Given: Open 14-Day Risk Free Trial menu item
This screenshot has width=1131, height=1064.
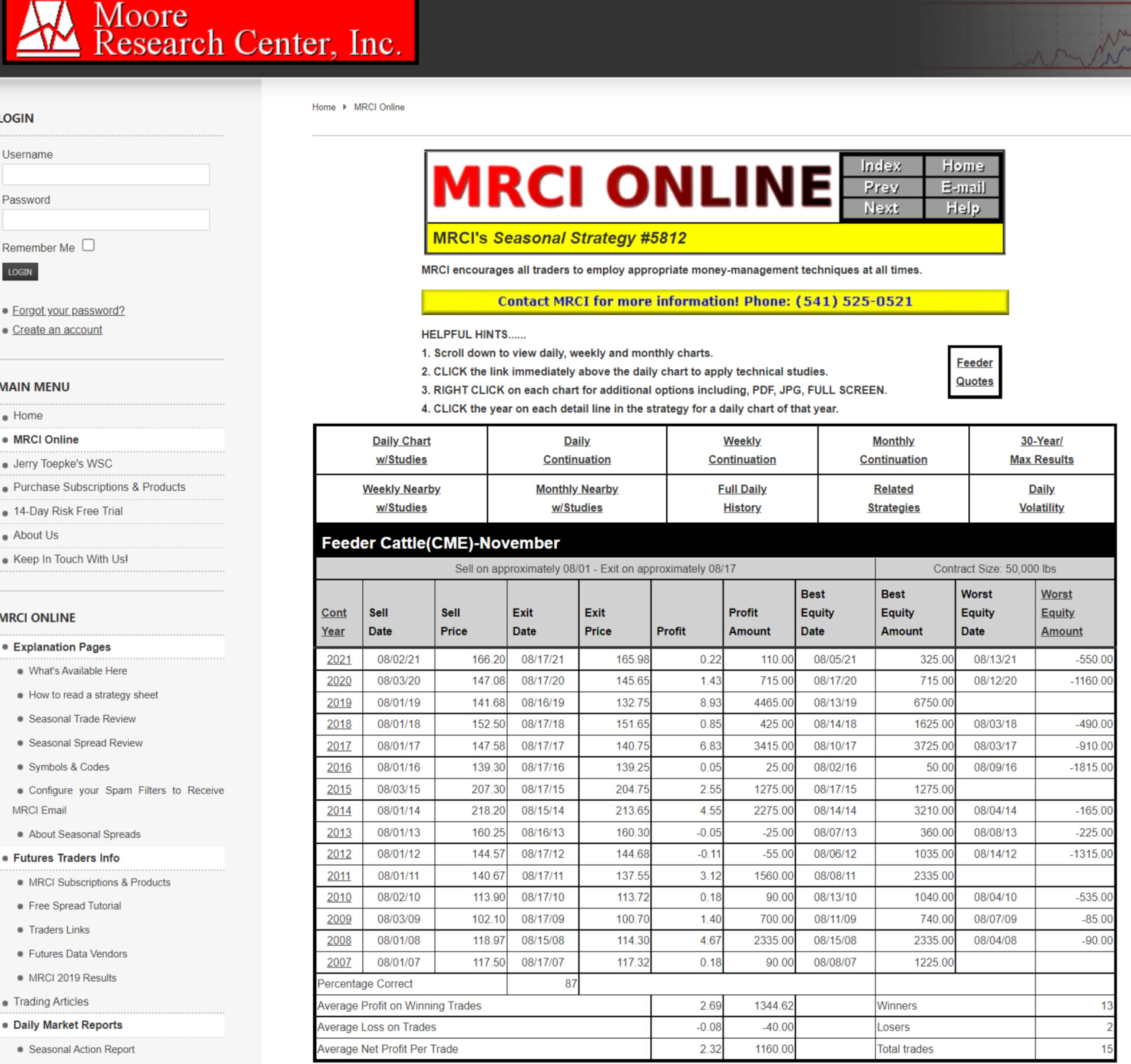Looking at the screenshot, I should pyautogui.click(x=68, y=511).
